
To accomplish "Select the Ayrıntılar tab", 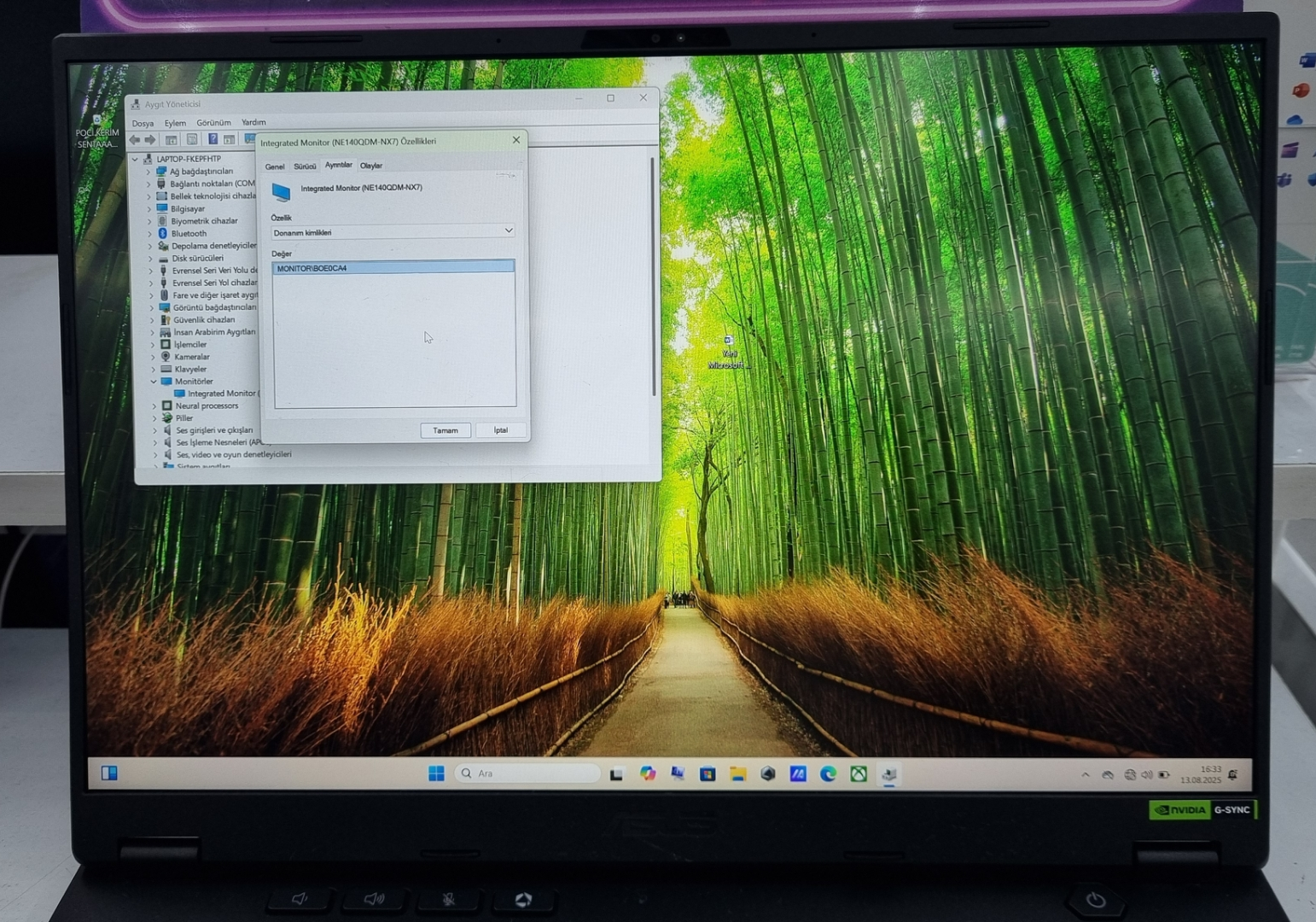I will coord(338,165).
